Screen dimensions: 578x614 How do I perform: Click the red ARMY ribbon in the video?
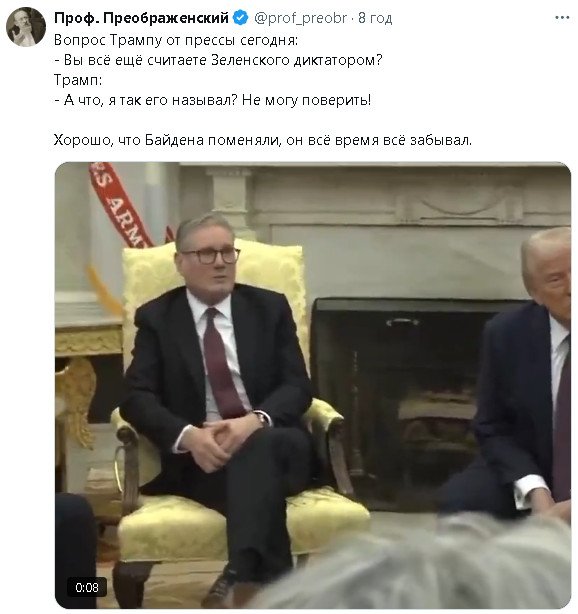tap(119, 204)
